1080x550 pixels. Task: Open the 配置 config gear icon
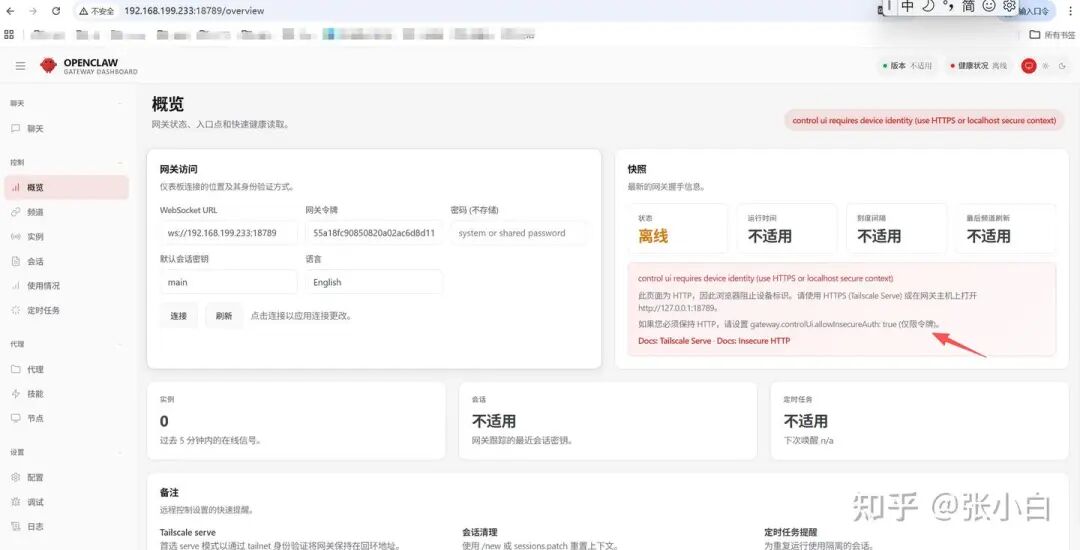(x=16, y=478)
